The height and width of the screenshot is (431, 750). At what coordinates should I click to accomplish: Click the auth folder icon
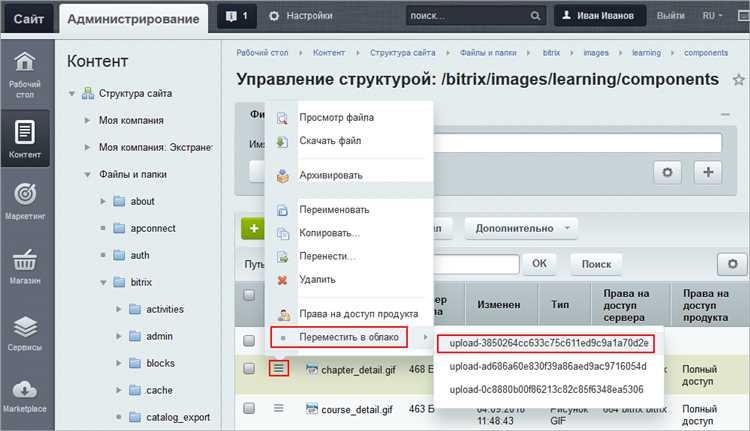(119, 255)
